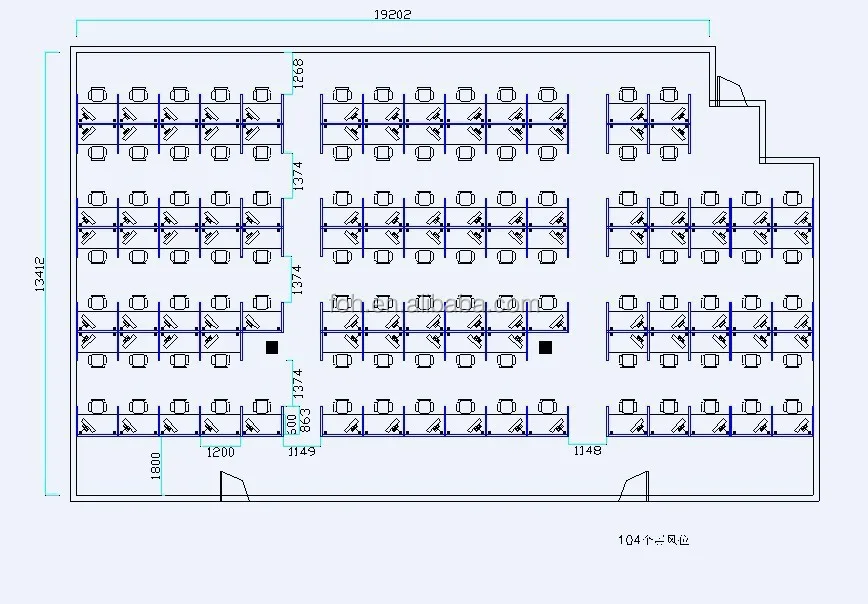Click the 1148 aisle dimension

click(587, 451)
